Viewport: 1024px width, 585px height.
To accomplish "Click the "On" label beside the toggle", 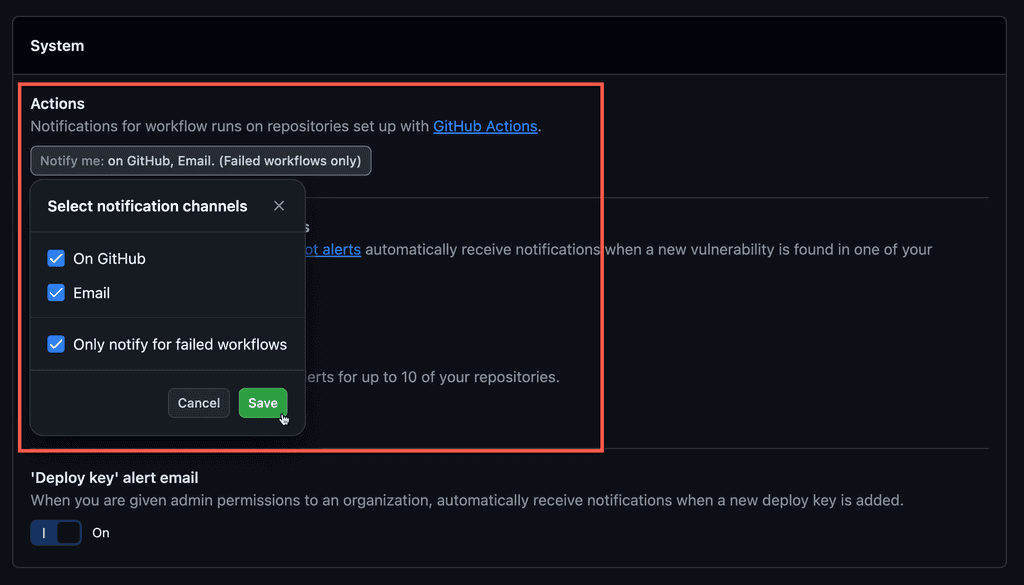I will click(100, 532).
